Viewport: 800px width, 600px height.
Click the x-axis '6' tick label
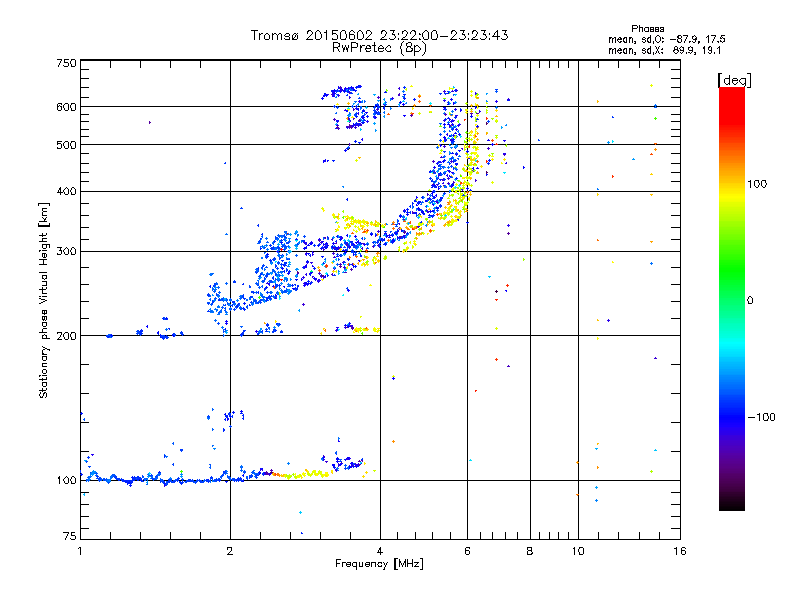click(x=467, y=551)
